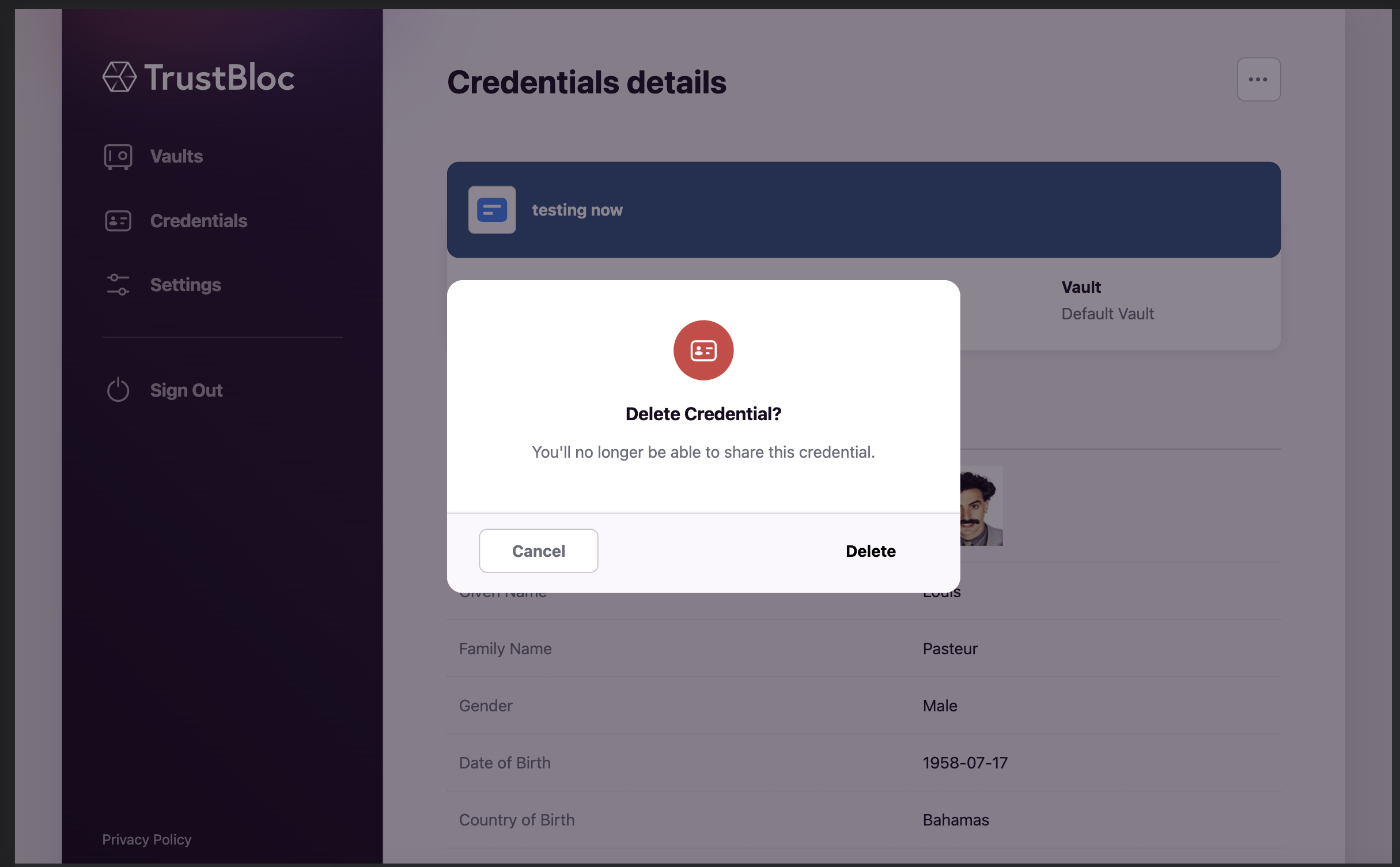This screenshot has height=867, width=1400.
Task: Click the TrustBloc logo icon
Action: click(x=119, y=77)
